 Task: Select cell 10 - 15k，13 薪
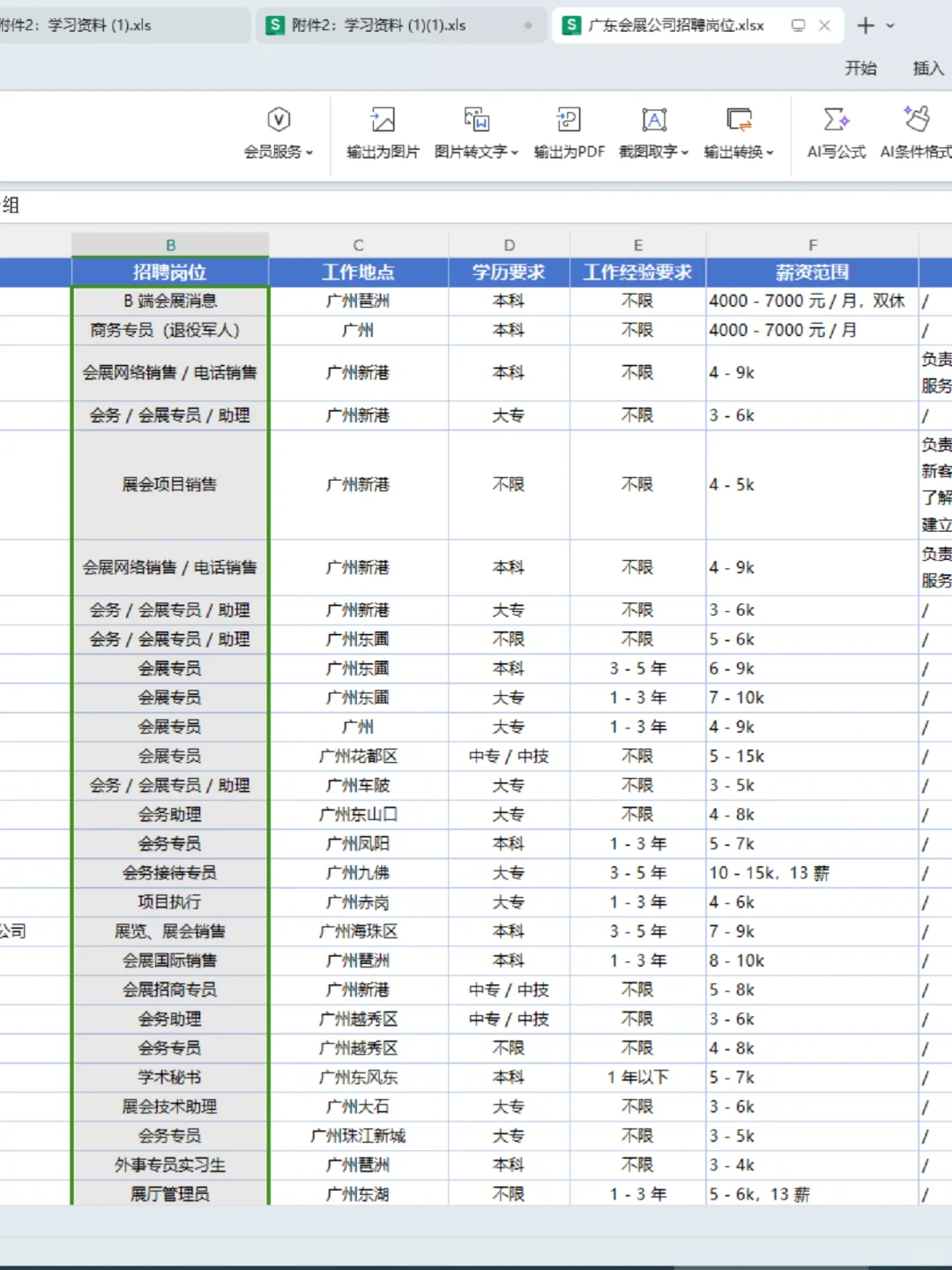(813, 873)
